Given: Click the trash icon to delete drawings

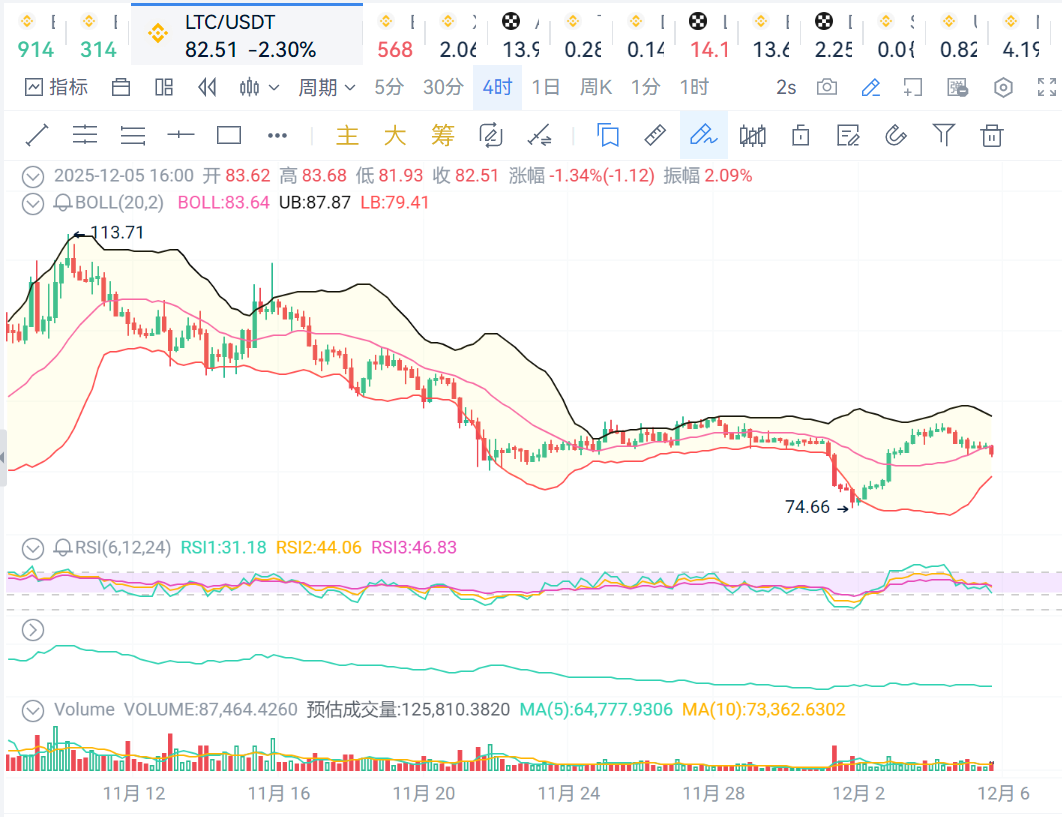Looking at the screenshot, I should point(991,135).
